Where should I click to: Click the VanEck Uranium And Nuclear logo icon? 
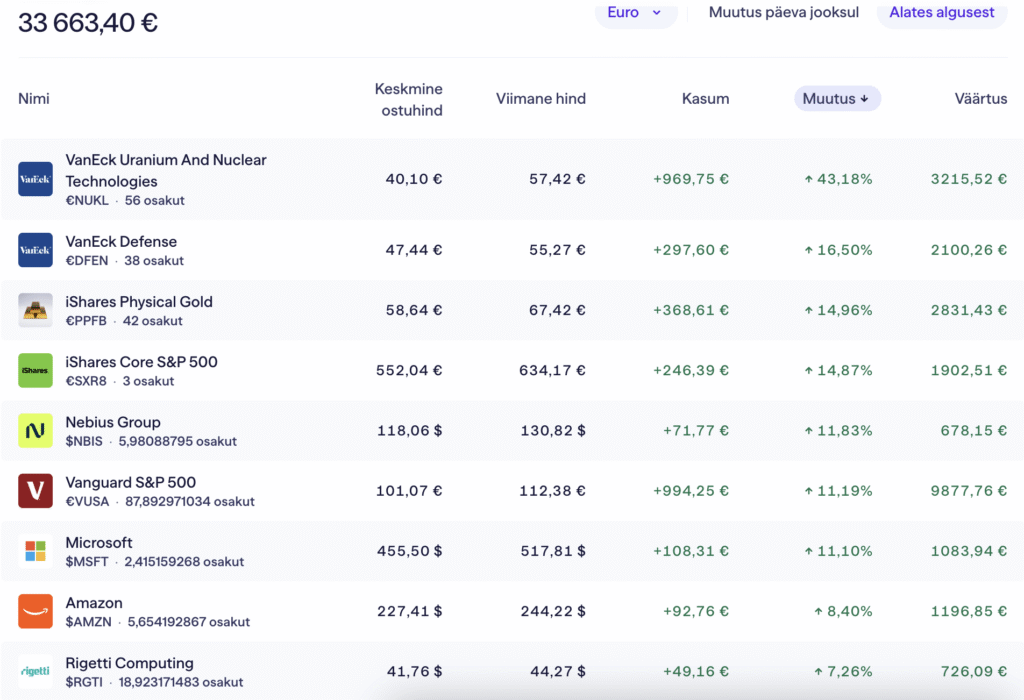click(x=35, y=180)
